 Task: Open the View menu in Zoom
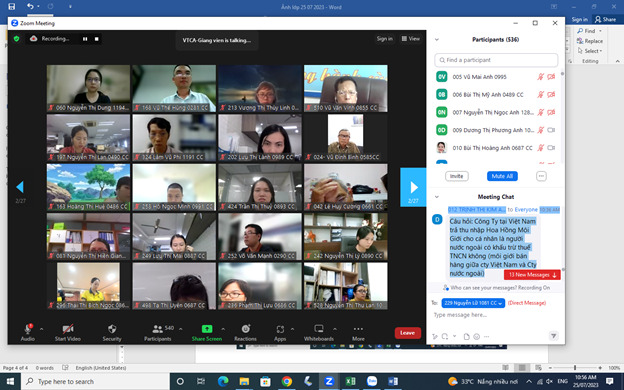click(x=410, y=39)
